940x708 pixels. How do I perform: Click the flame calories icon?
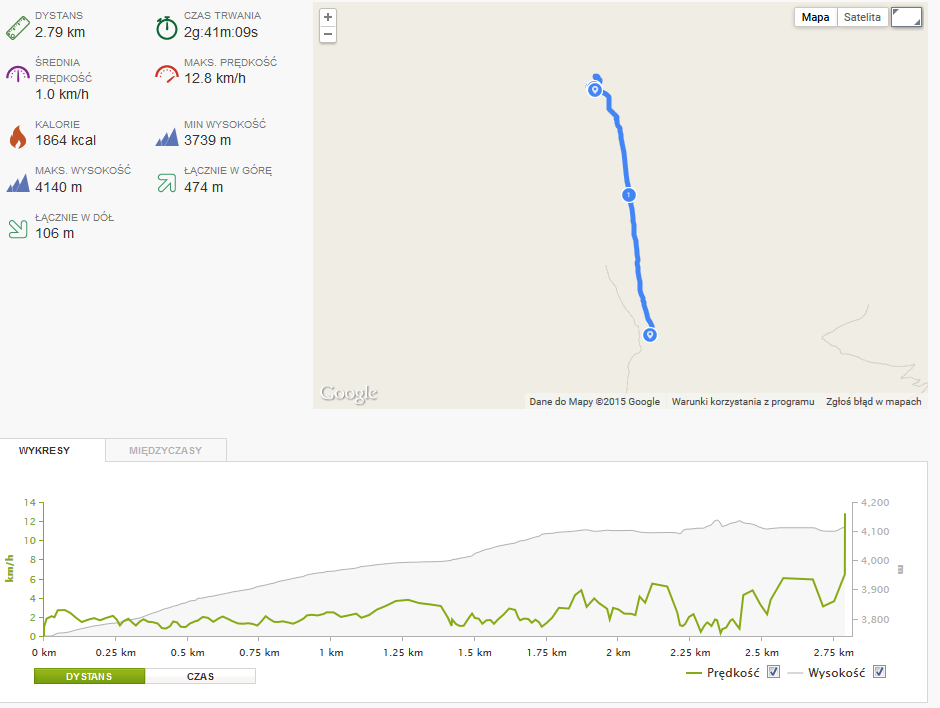pyautogui.click(x=18, y=137)
